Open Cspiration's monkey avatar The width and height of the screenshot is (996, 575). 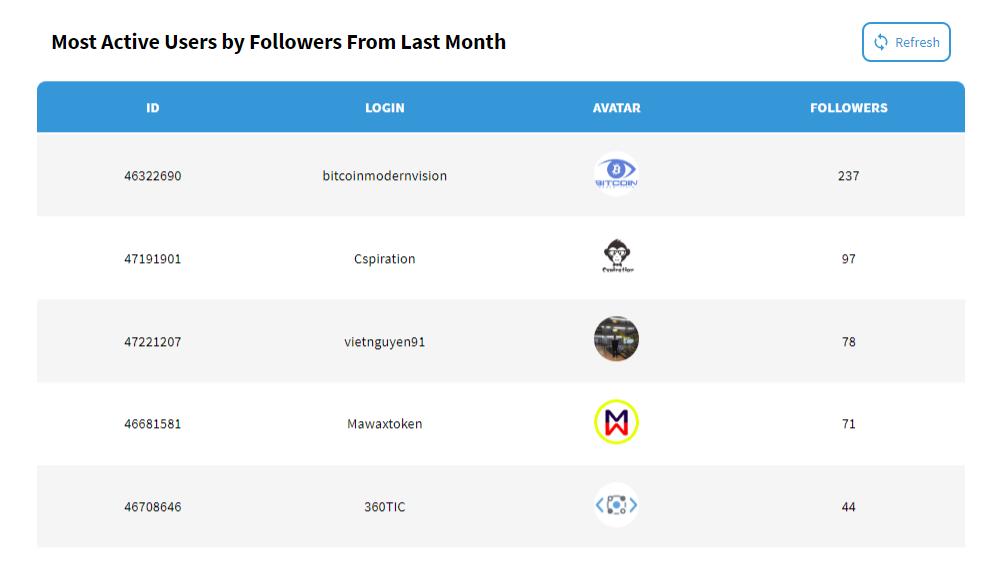(616, 257)
